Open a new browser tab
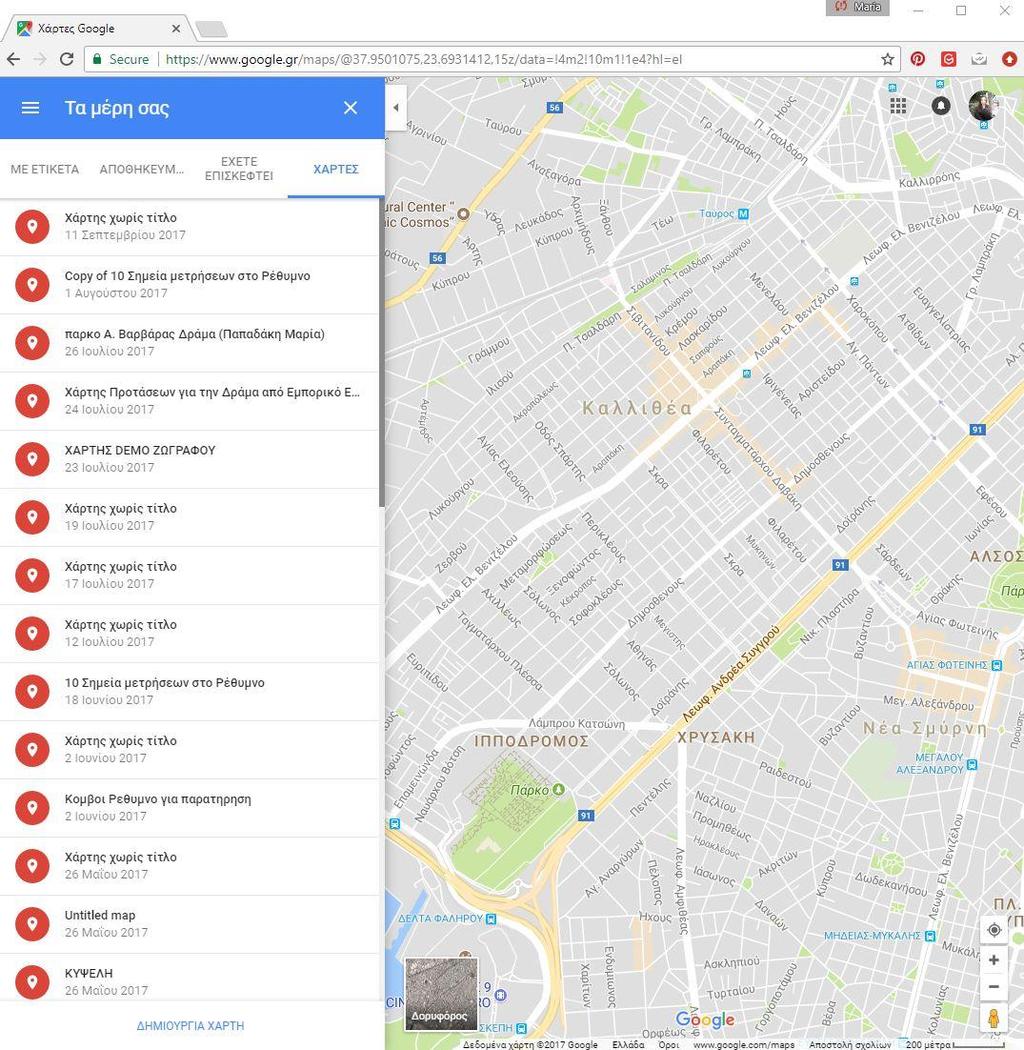1024x1050 pixels. tap(211, 29)
